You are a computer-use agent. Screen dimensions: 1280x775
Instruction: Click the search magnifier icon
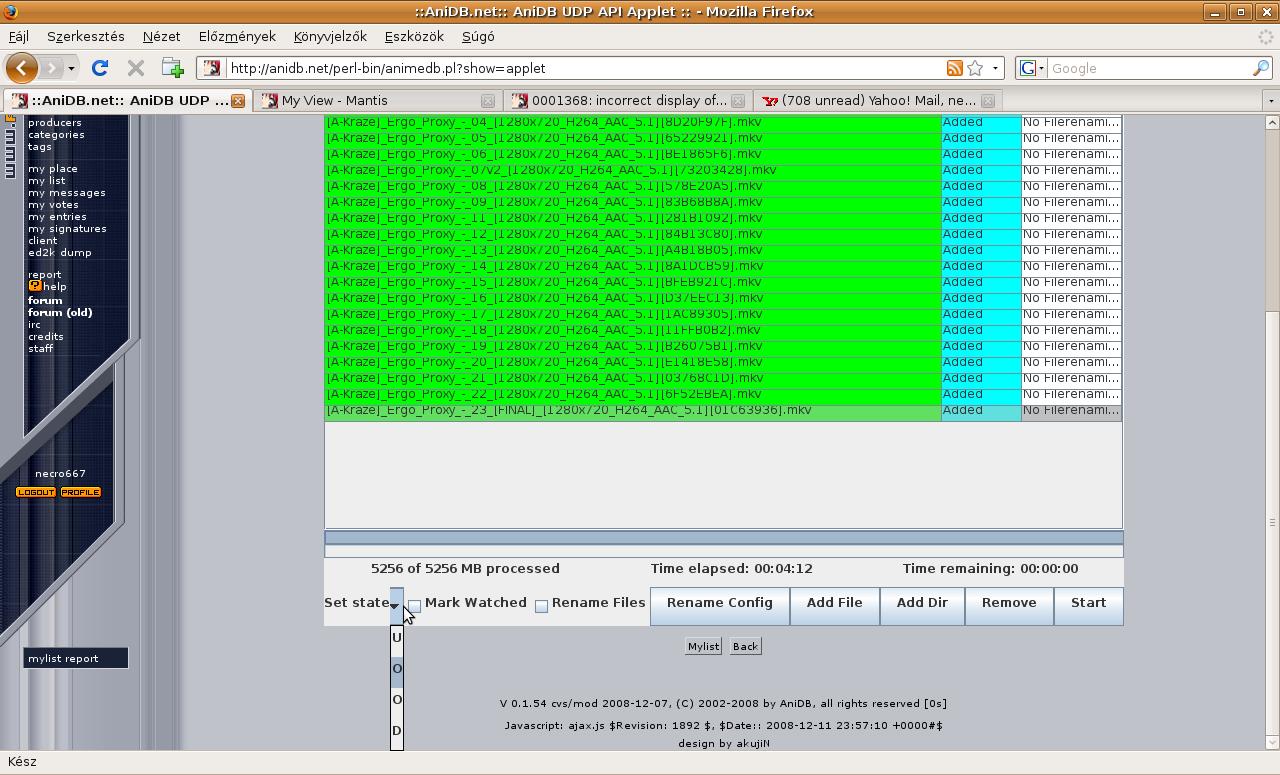click(x=1261, y=68)
